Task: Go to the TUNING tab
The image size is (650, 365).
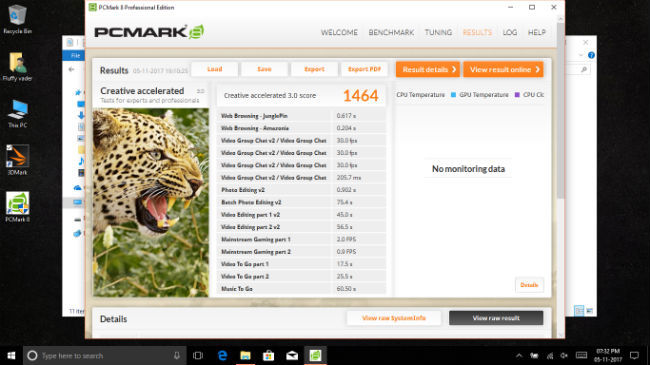Action: (438, 32)
